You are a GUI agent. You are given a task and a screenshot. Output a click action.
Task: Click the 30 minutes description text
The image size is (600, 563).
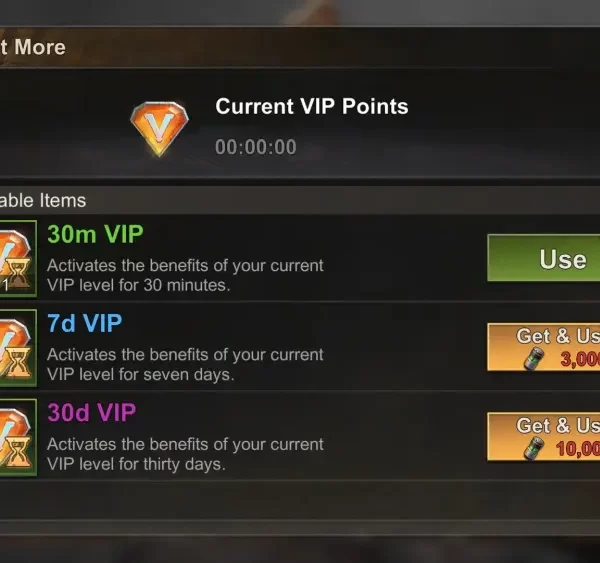click(185, 275)
